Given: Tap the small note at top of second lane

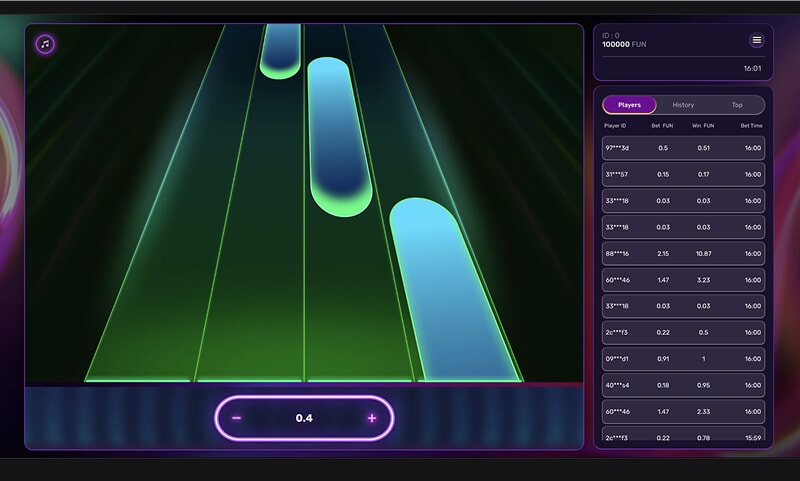Looking at the screenshot, I should coord(281,50).
